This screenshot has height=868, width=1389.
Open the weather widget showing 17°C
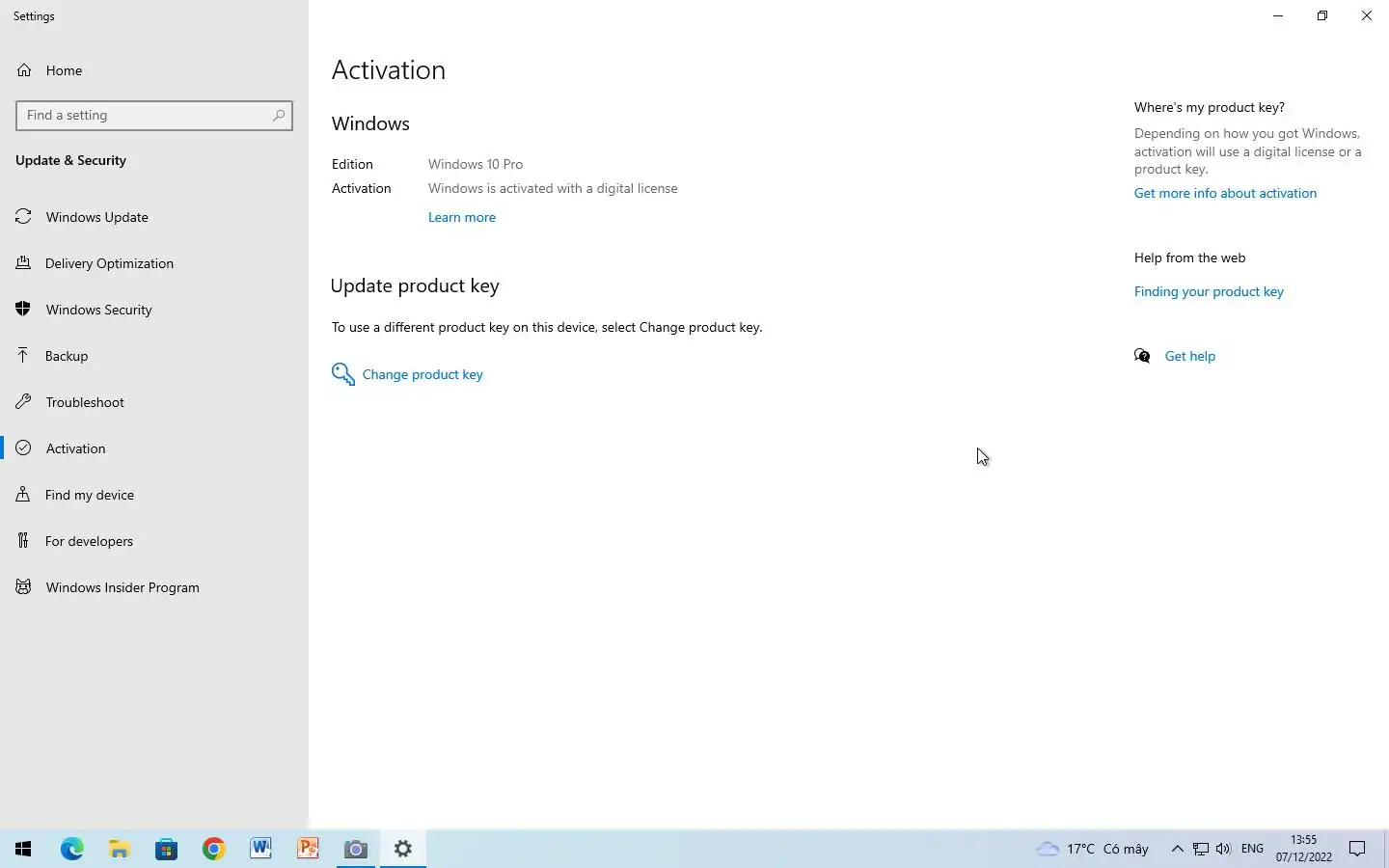tap(1092, 849)
